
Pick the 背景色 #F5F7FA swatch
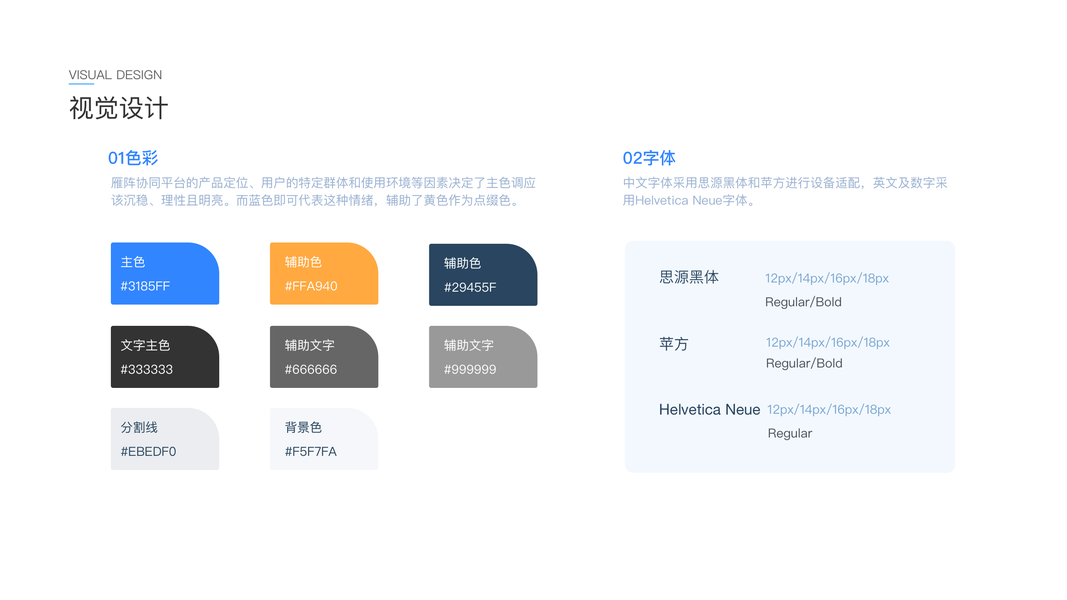tap(324, 439)
